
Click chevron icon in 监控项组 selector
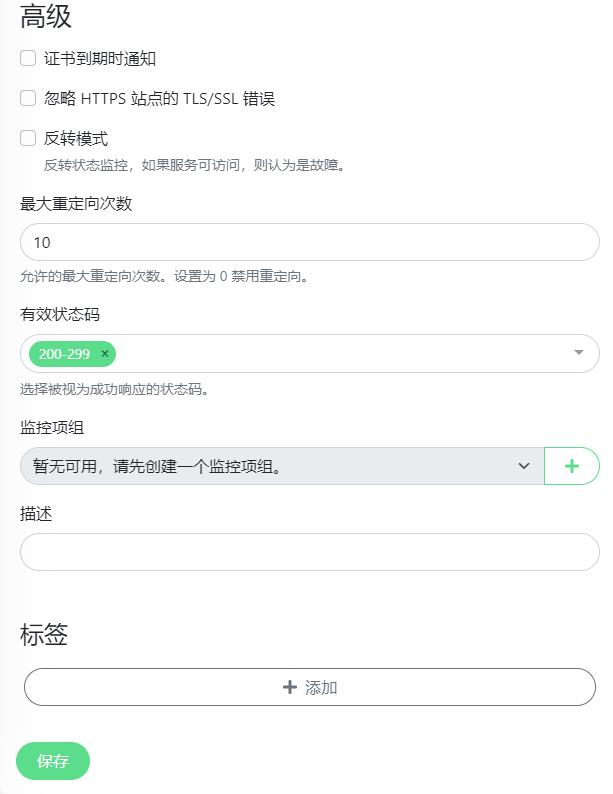pos(524,466)
